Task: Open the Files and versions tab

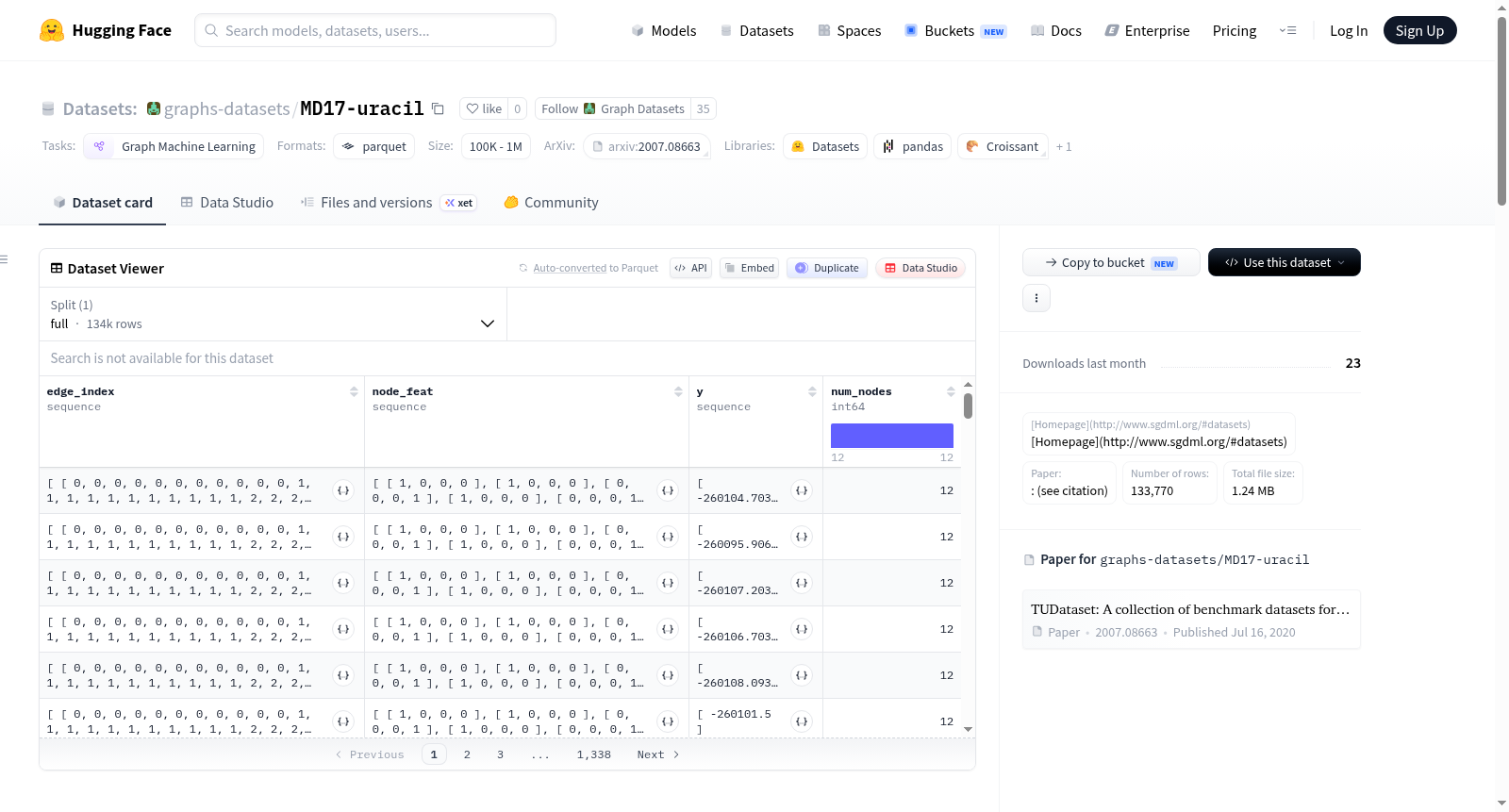Action: (389, 203)
